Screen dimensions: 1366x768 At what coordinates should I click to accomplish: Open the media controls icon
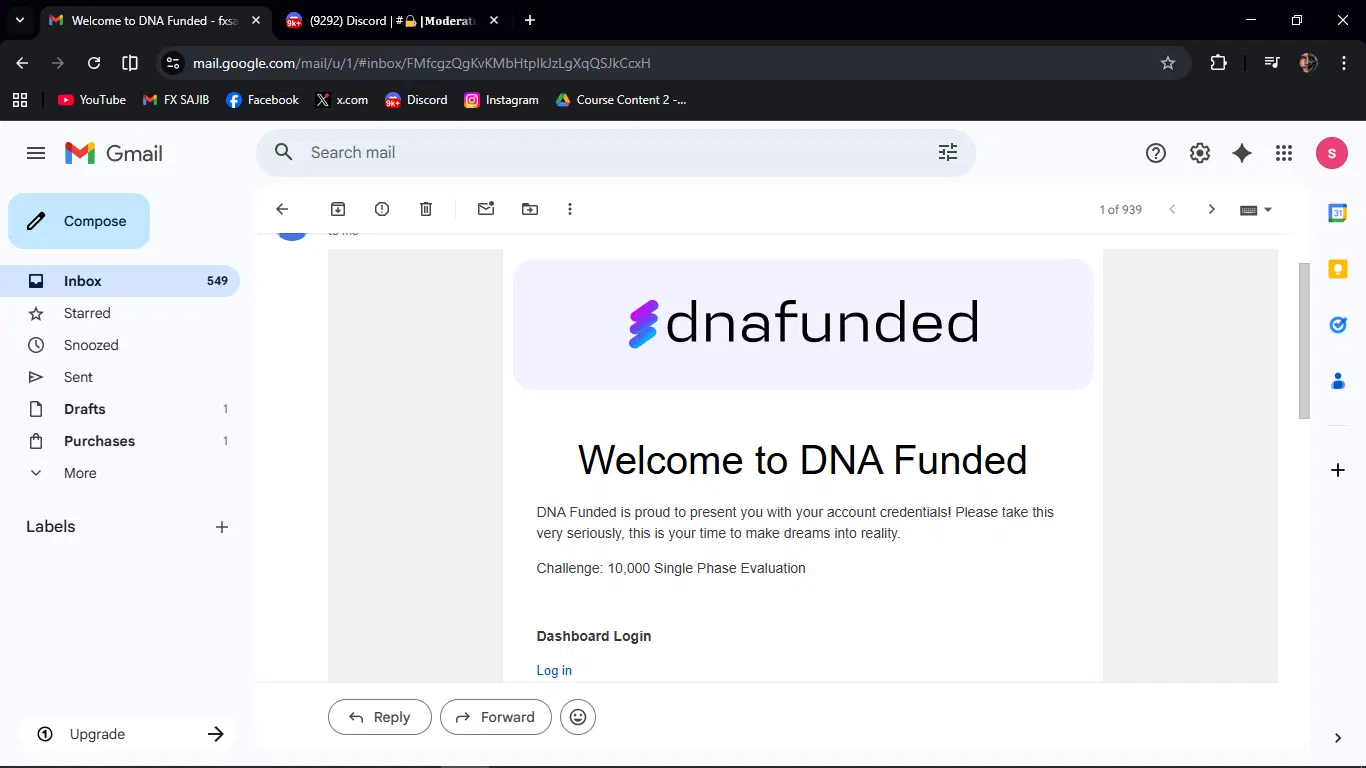1271,63
